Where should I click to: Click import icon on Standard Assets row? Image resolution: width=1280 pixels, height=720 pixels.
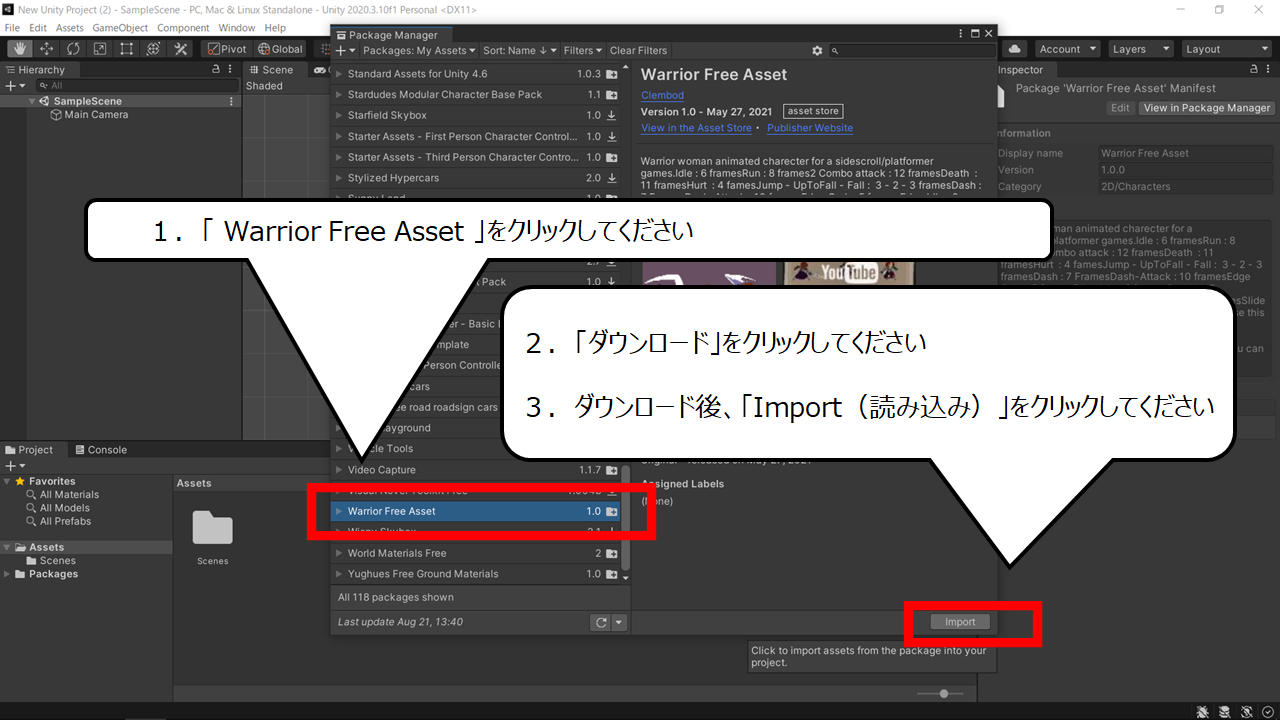coord(612,74)
